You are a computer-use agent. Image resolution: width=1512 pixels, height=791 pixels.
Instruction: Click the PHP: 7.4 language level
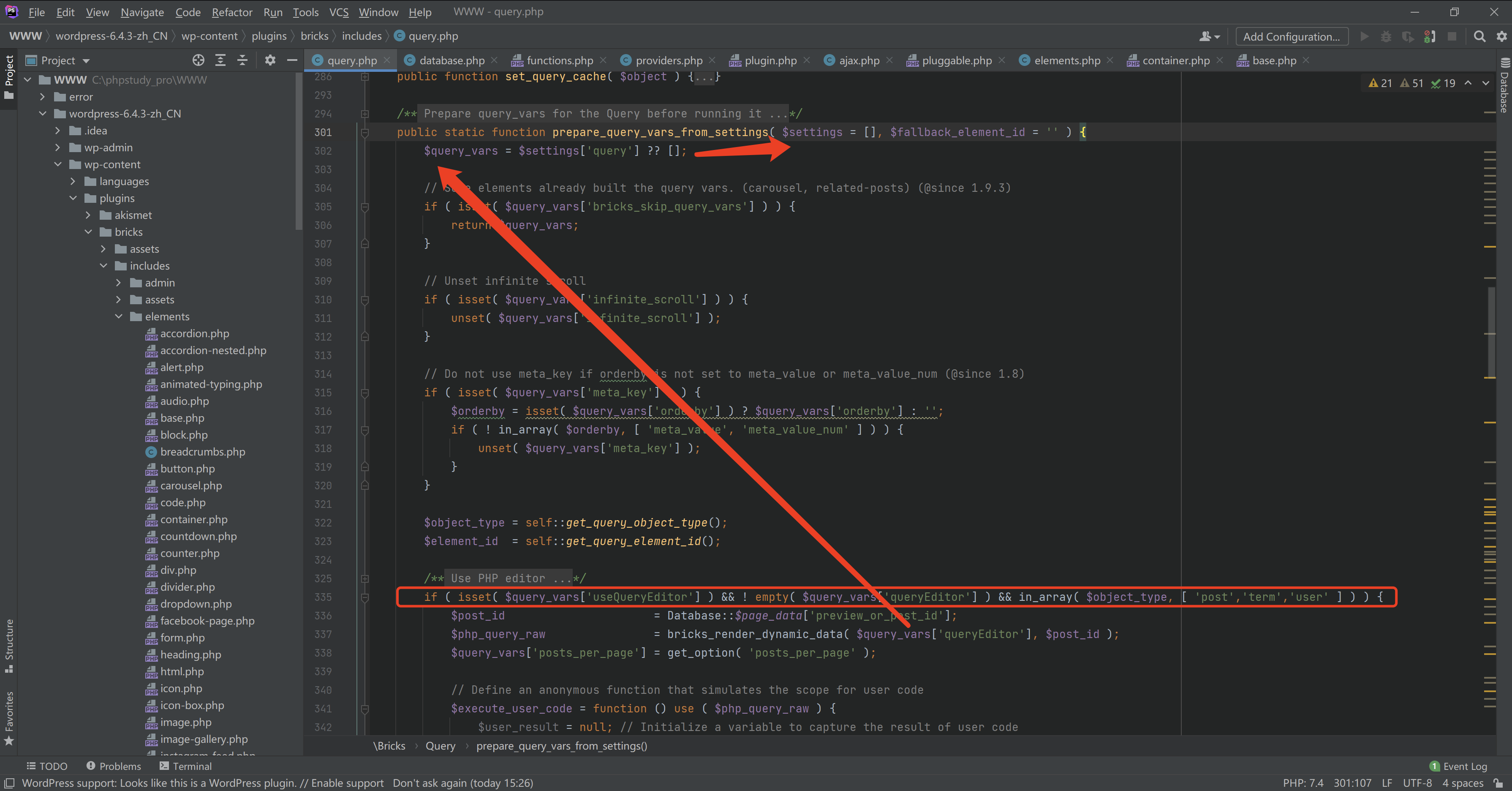point(1303,783)
